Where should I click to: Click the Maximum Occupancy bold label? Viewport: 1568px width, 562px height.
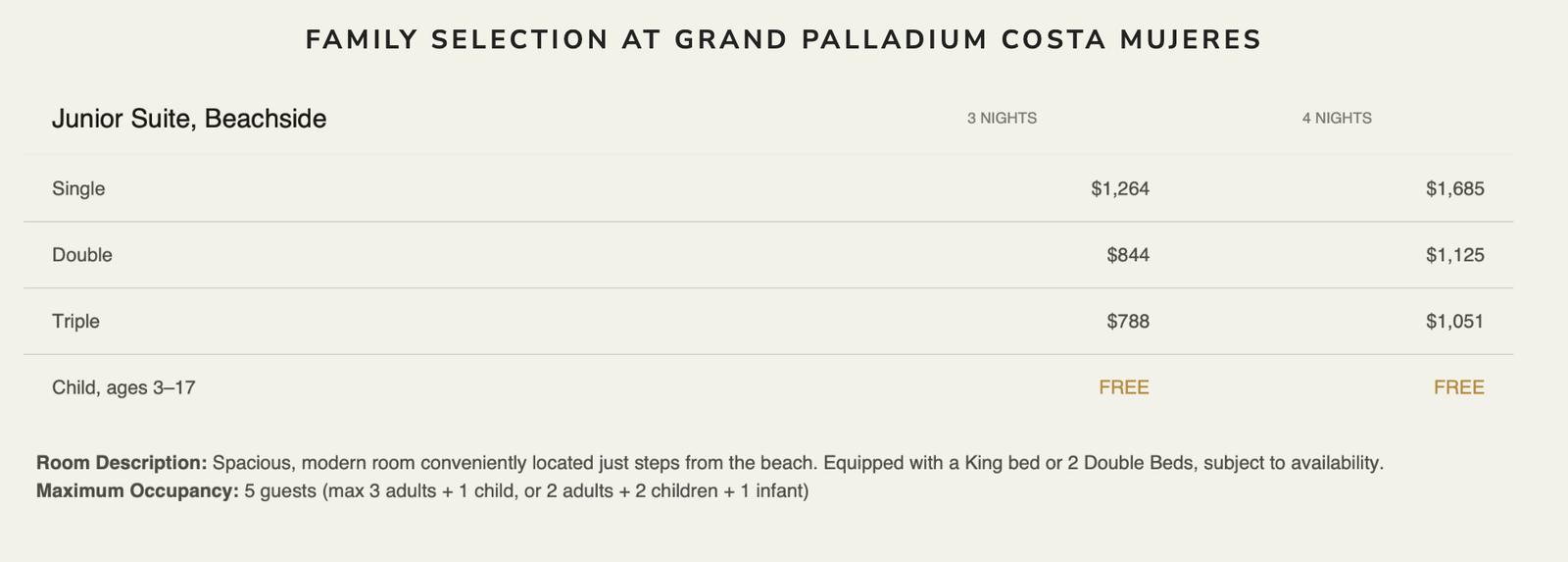[137, 490]
